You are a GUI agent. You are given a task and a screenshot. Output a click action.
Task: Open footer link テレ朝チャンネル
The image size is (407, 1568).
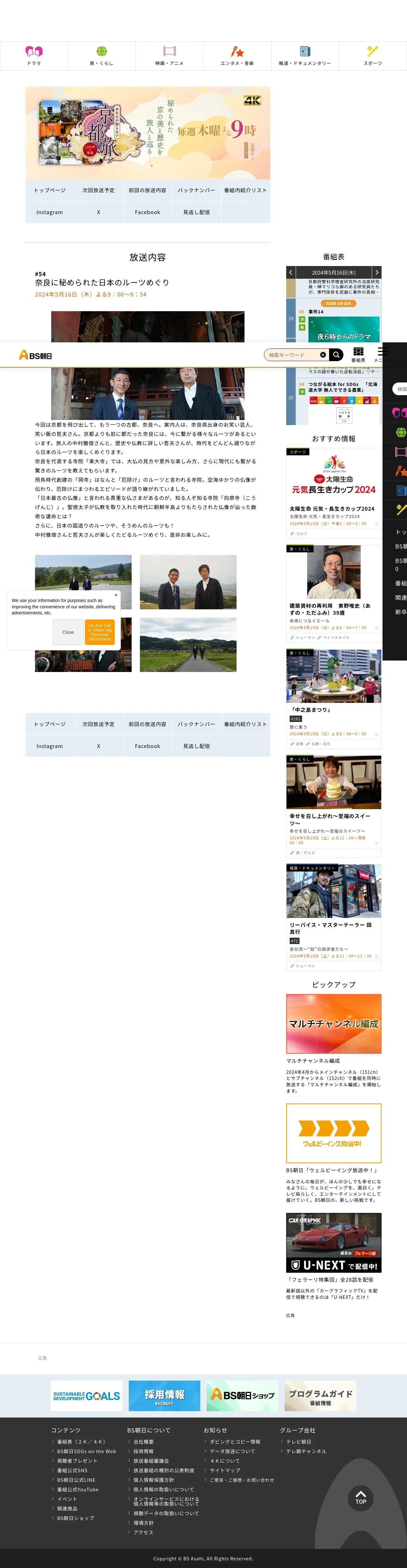point(306,1452)
